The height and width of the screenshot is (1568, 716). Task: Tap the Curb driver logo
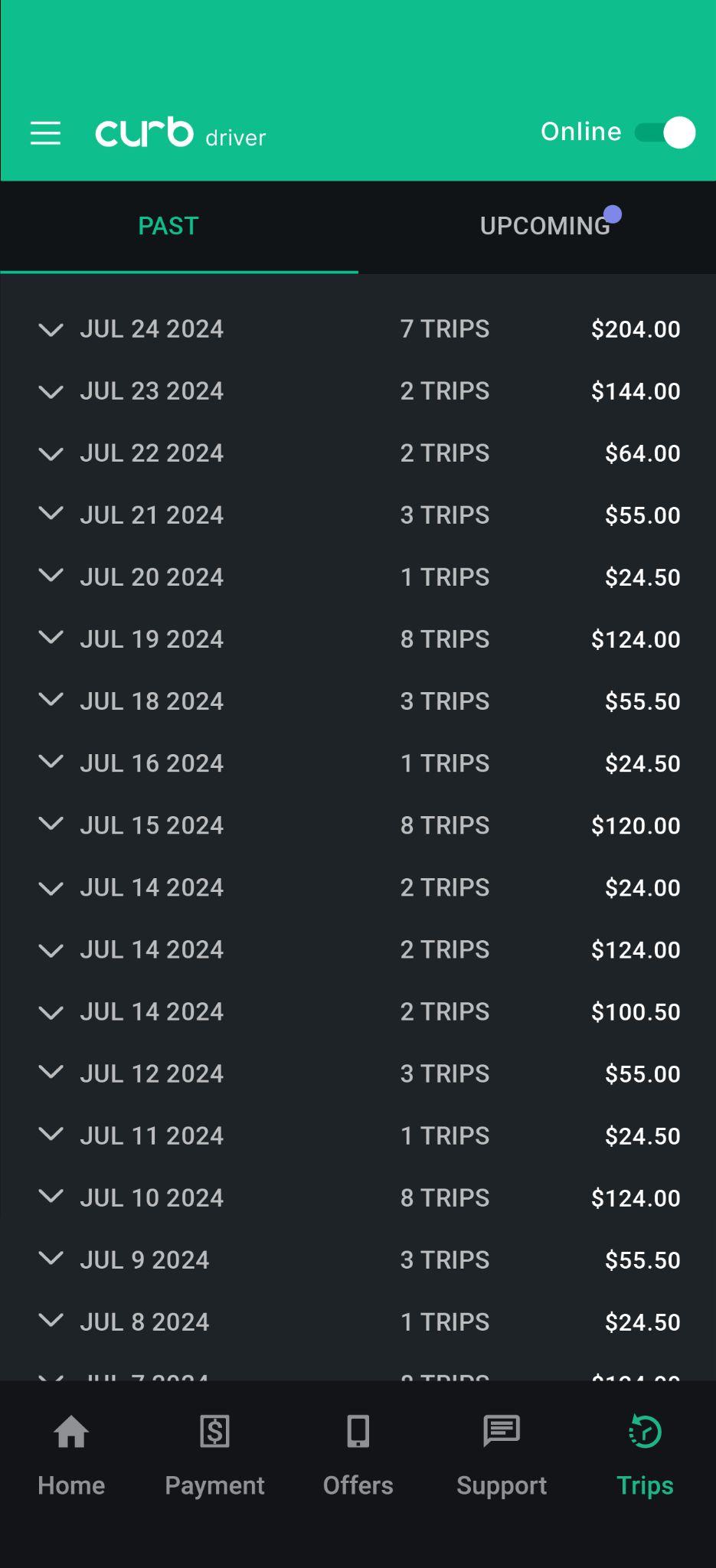click(x=180, y=133)
